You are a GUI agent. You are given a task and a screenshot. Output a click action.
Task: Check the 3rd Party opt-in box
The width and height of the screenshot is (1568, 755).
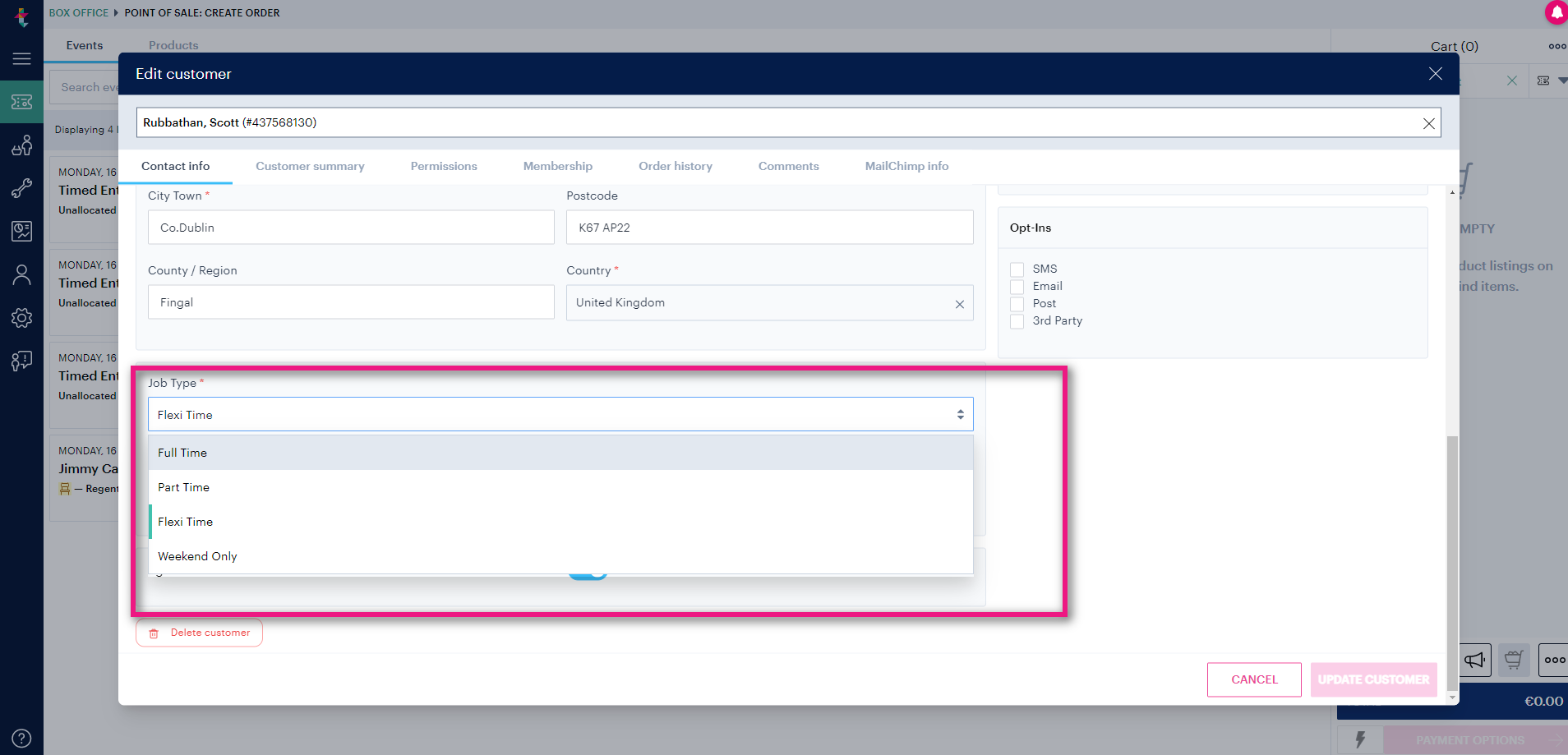(1017, 321)
